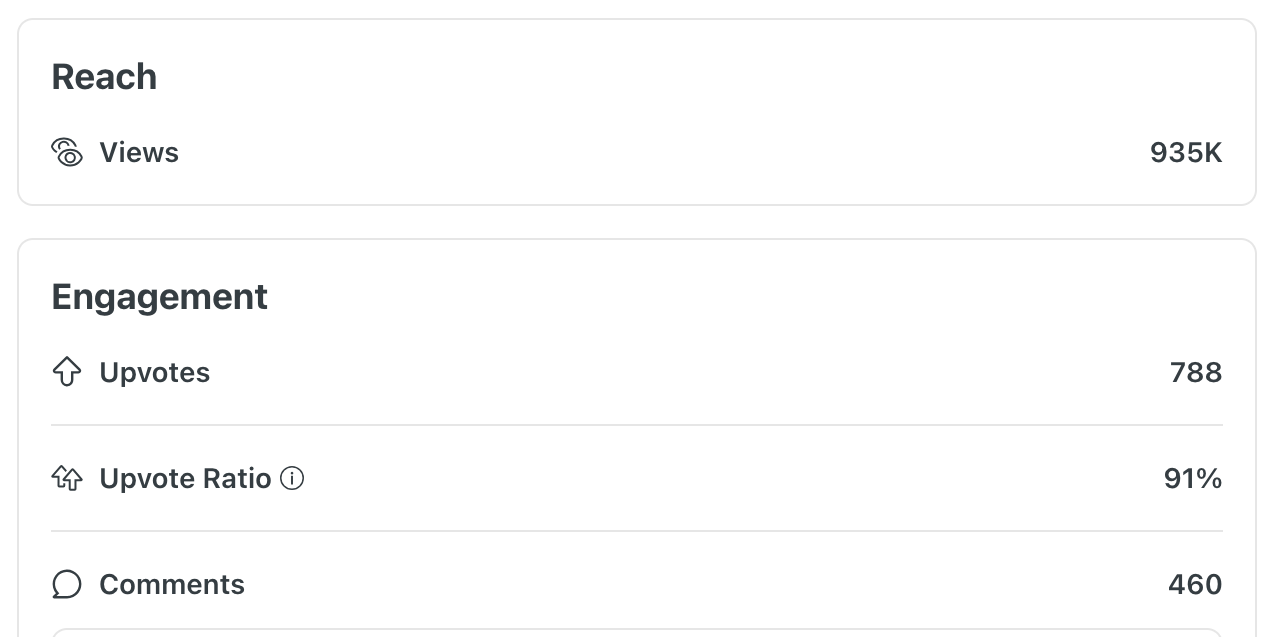1274x637 pixels.
Task: Click the 788 upvotes value
Action: pos(1195,373)
